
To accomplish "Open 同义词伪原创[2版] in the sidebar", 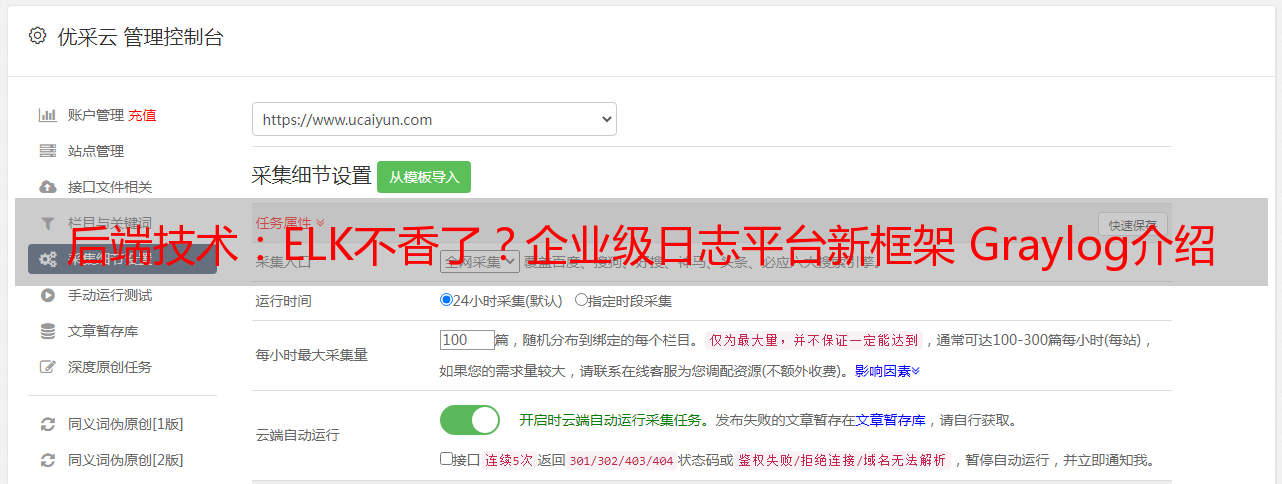I will tap(125, 460).
